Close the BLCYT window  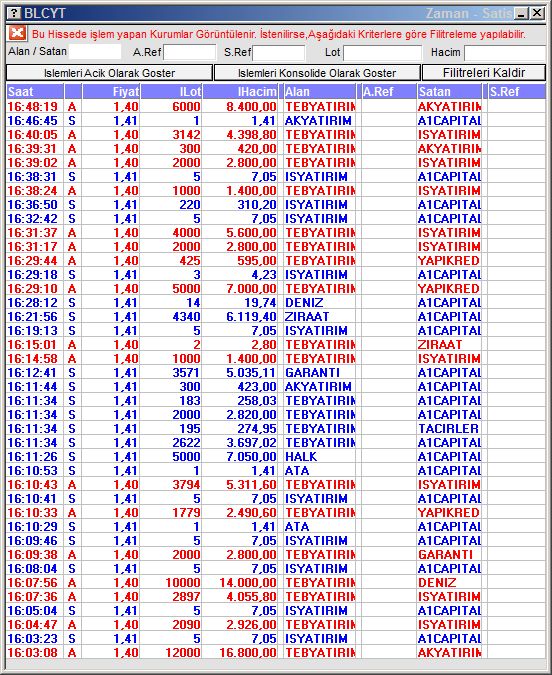pyautogui.click(x=537, y=13)
